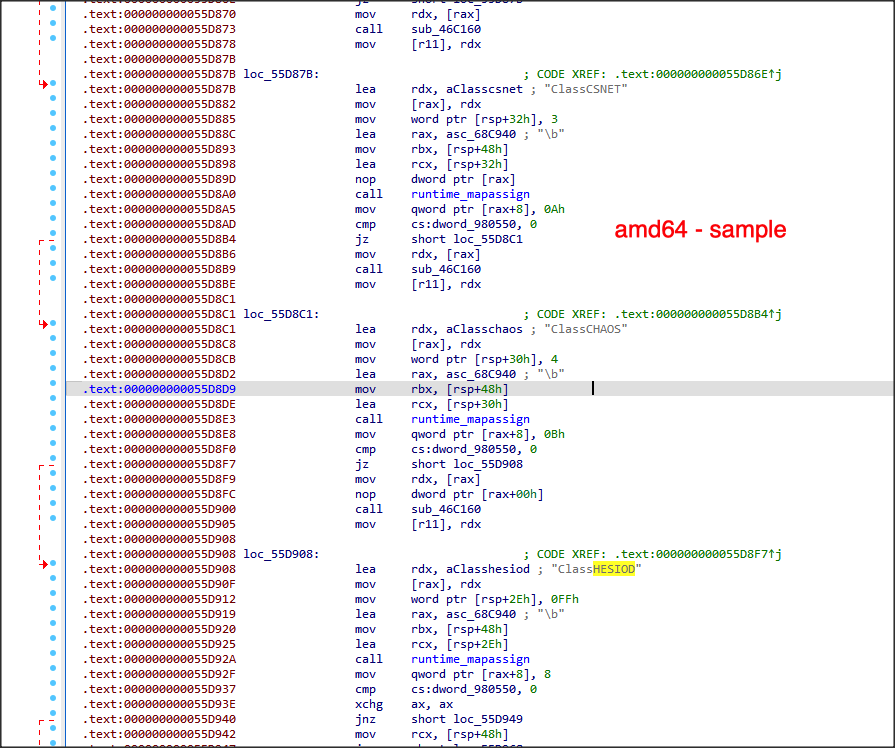This screenshot has height=748, width=895.
Task: Click the highlighted HESIOD text
Action: tap(614, 569)
